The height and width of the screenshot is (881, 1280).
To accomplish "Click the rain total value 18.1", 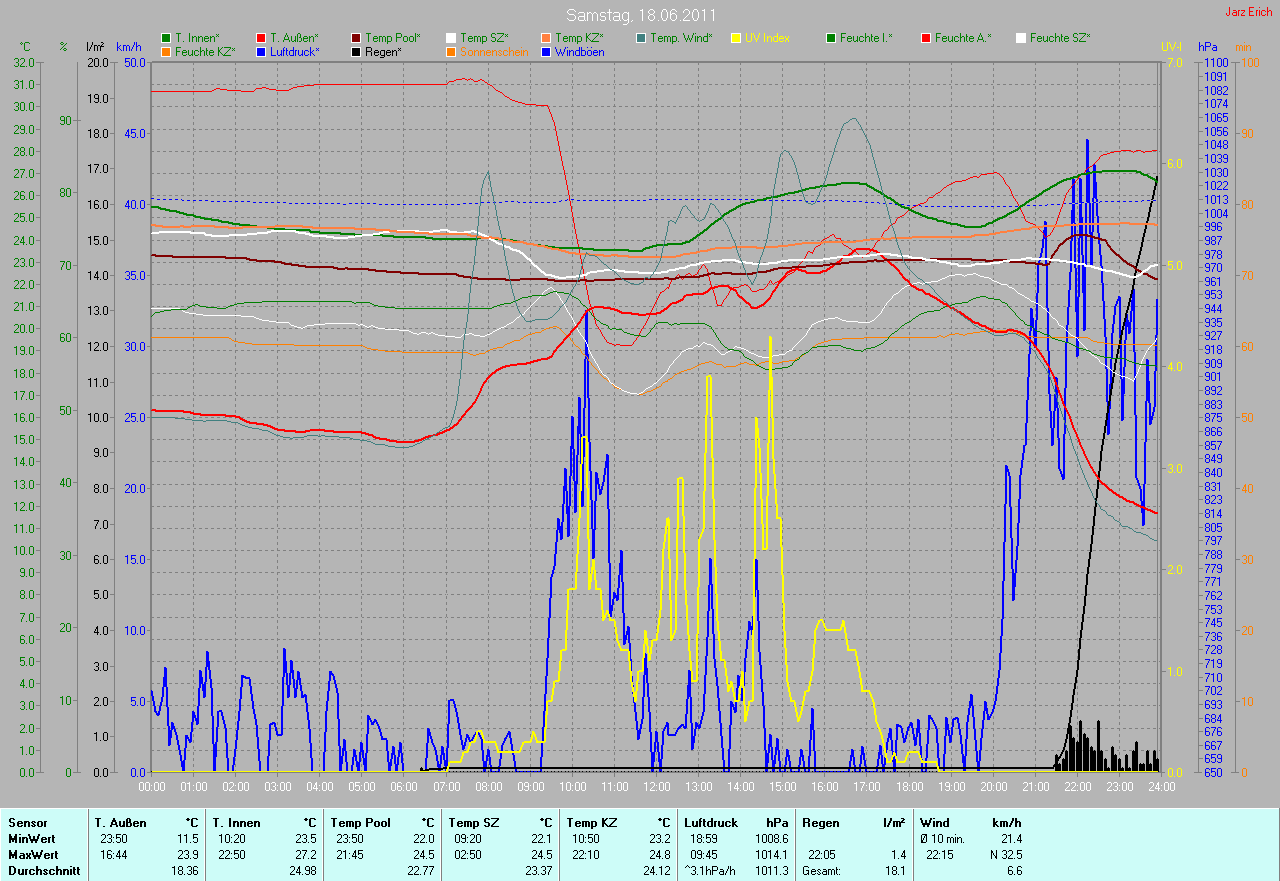I will [896, 871].
